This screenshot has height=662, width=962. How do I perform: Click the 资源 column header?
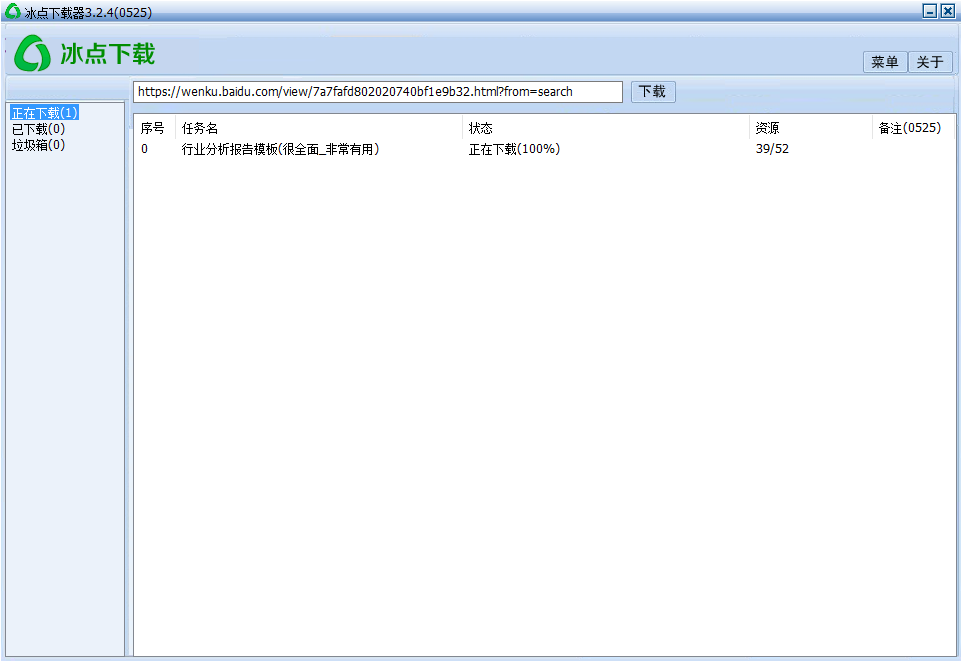point(810,128)
